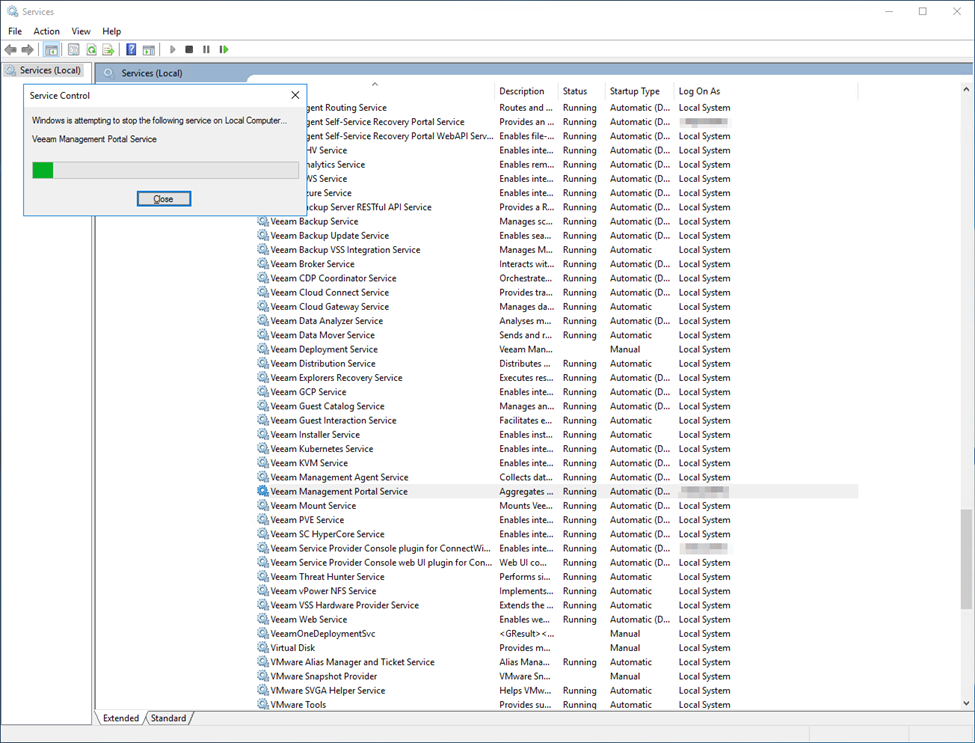Select the Veeam Backup Service row
The height and width of the screenshot is (743, 975).
click(x=314, y=221)
